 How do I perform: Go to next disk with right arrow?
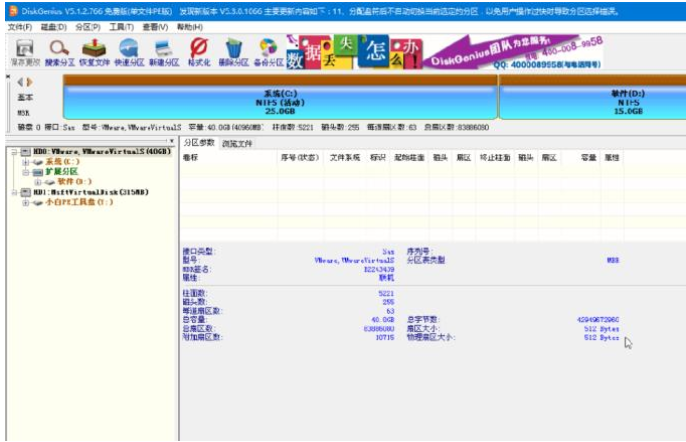pos(29,82)
